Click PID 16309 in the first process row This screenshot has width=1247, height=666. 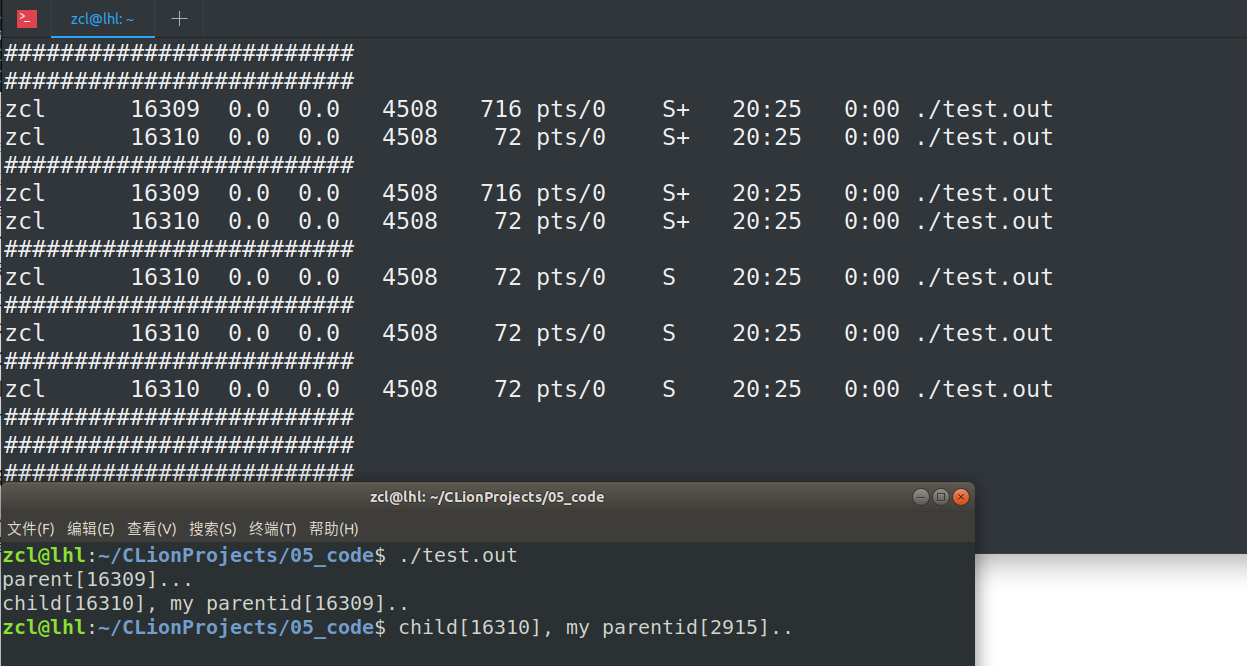[165, 109]
